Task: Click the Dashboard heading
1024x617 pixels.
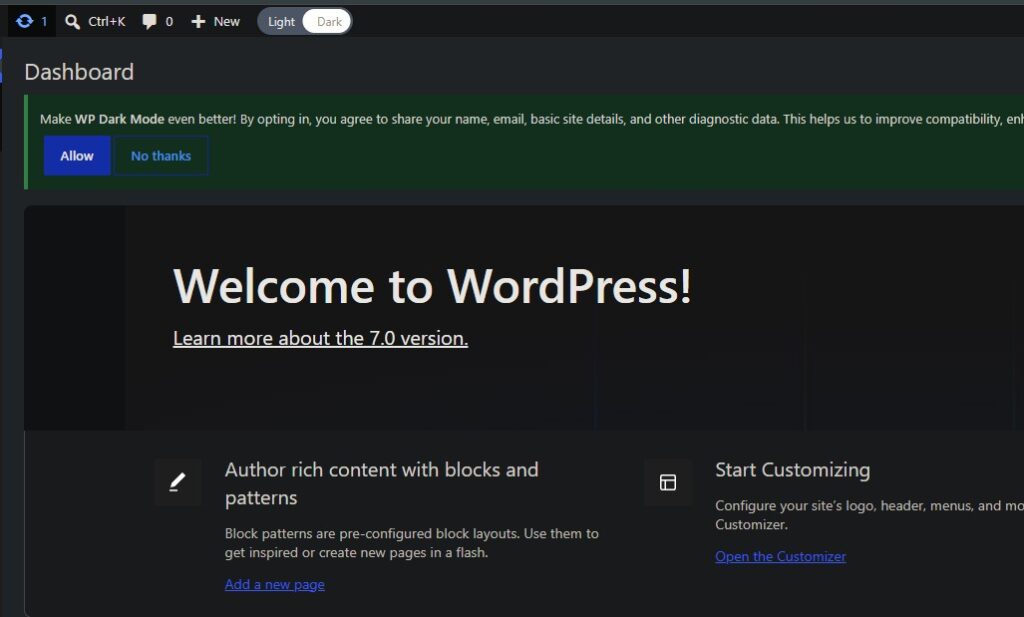Action: tap(79, 72)
